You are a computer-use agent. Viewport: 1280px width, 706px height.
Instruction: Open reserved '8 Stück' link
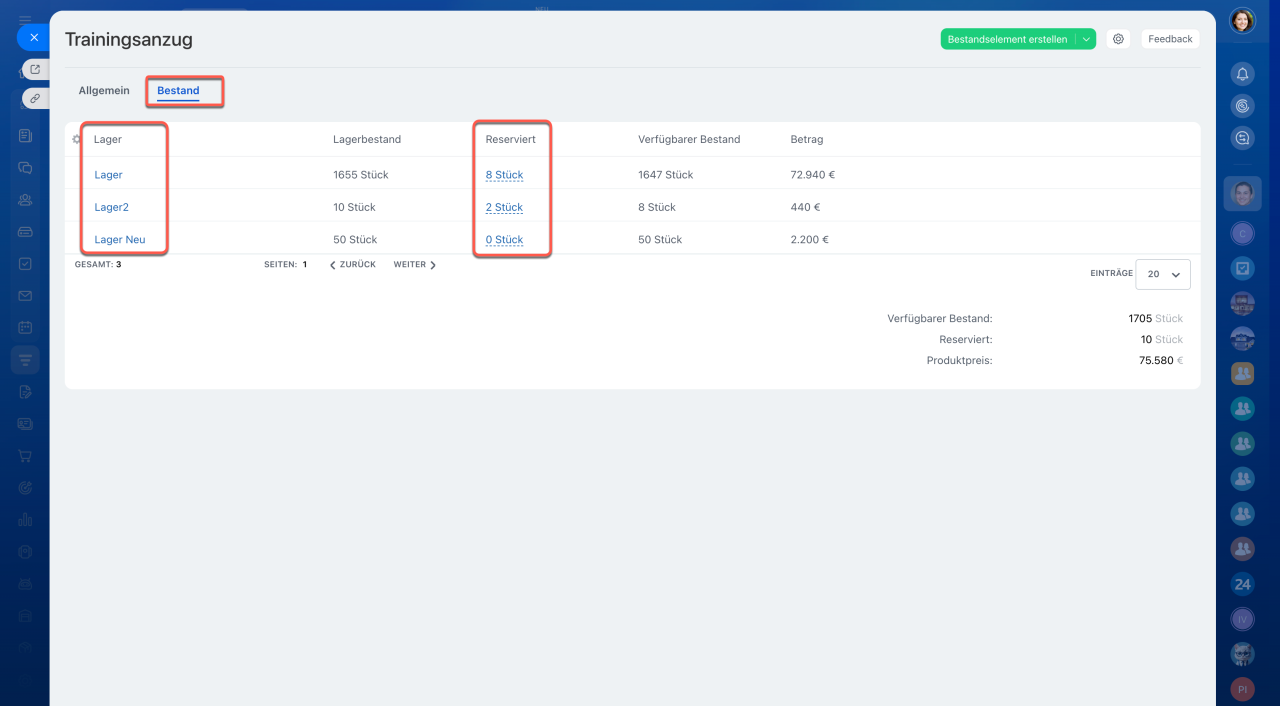pos(504,175)
